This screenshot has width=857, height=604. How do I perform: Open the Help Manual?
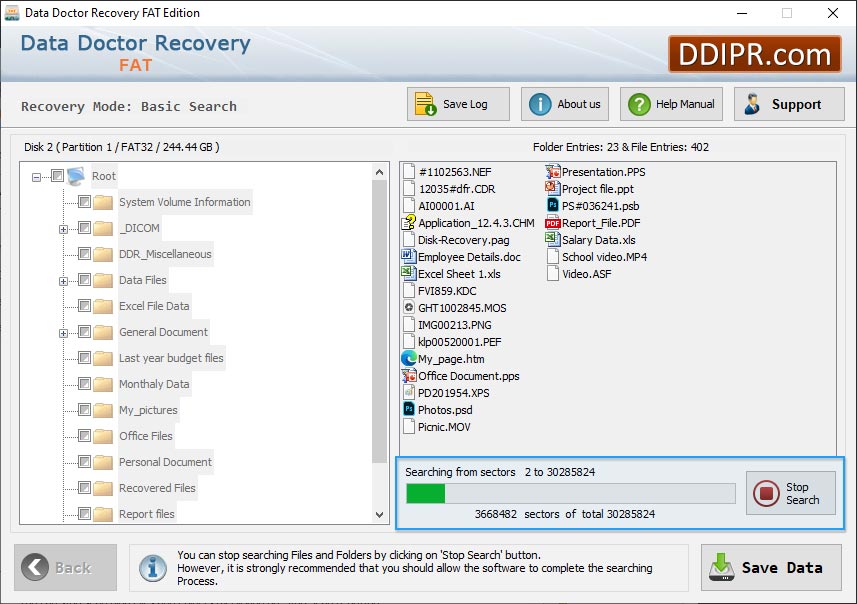pos(671,104)
